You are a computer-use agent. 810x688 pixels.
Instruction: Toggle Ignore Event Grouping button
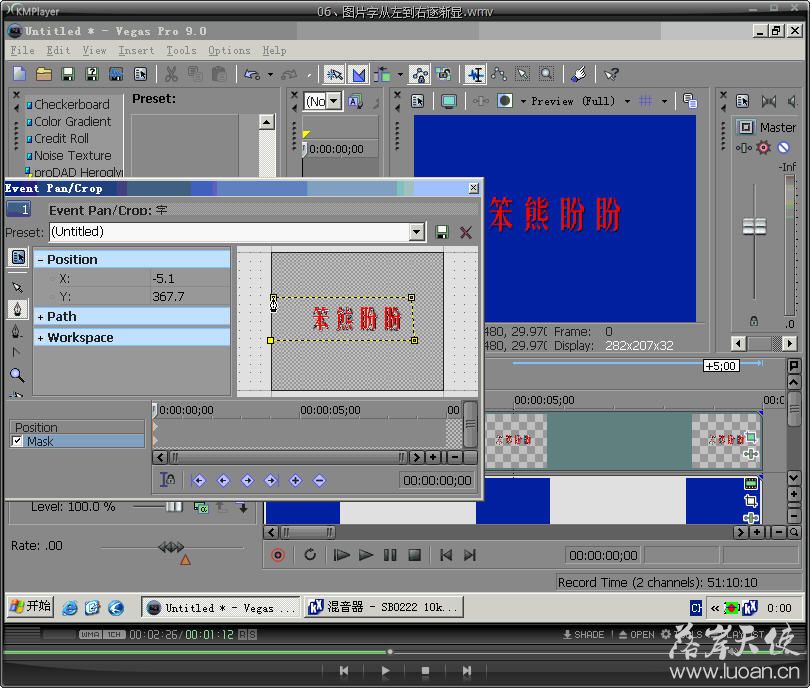444,74
